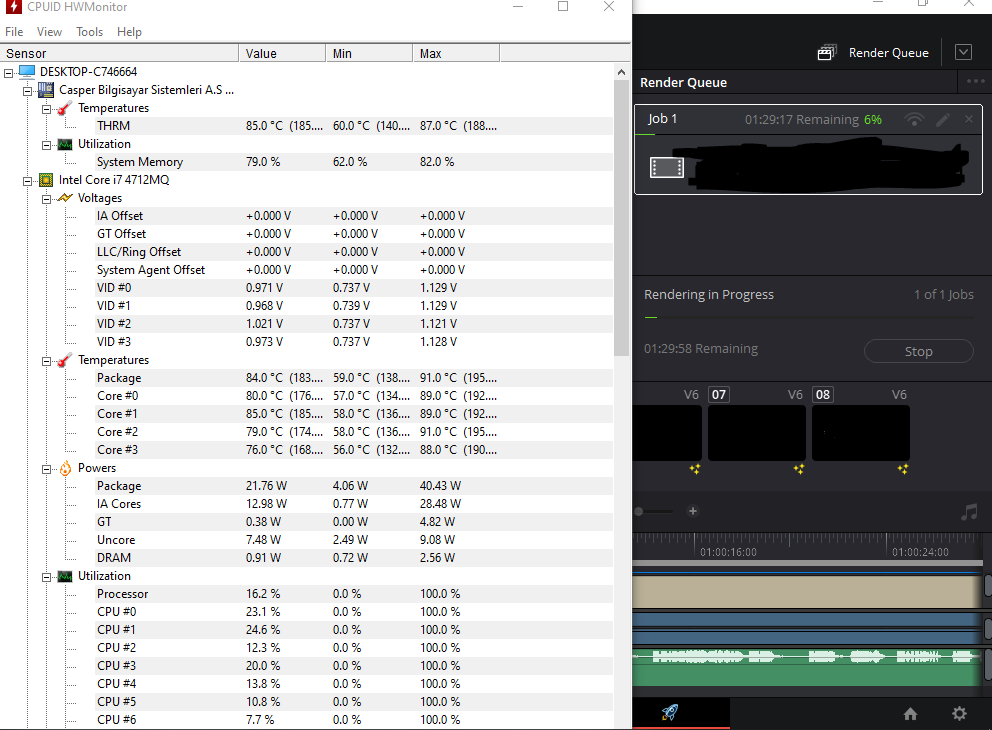
Task: Collapse the Casper Bilgisayar Sistemleri node
Action: tap(27, 91)
